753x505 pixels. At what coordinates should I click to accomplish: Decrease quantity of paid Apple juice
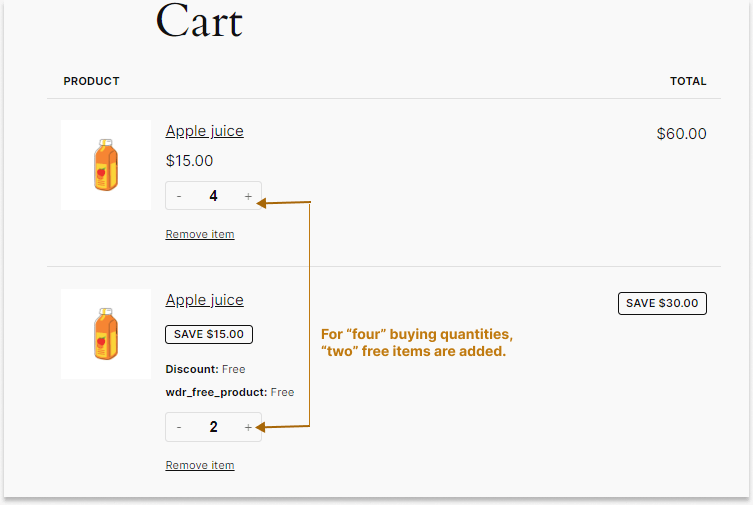179,196
